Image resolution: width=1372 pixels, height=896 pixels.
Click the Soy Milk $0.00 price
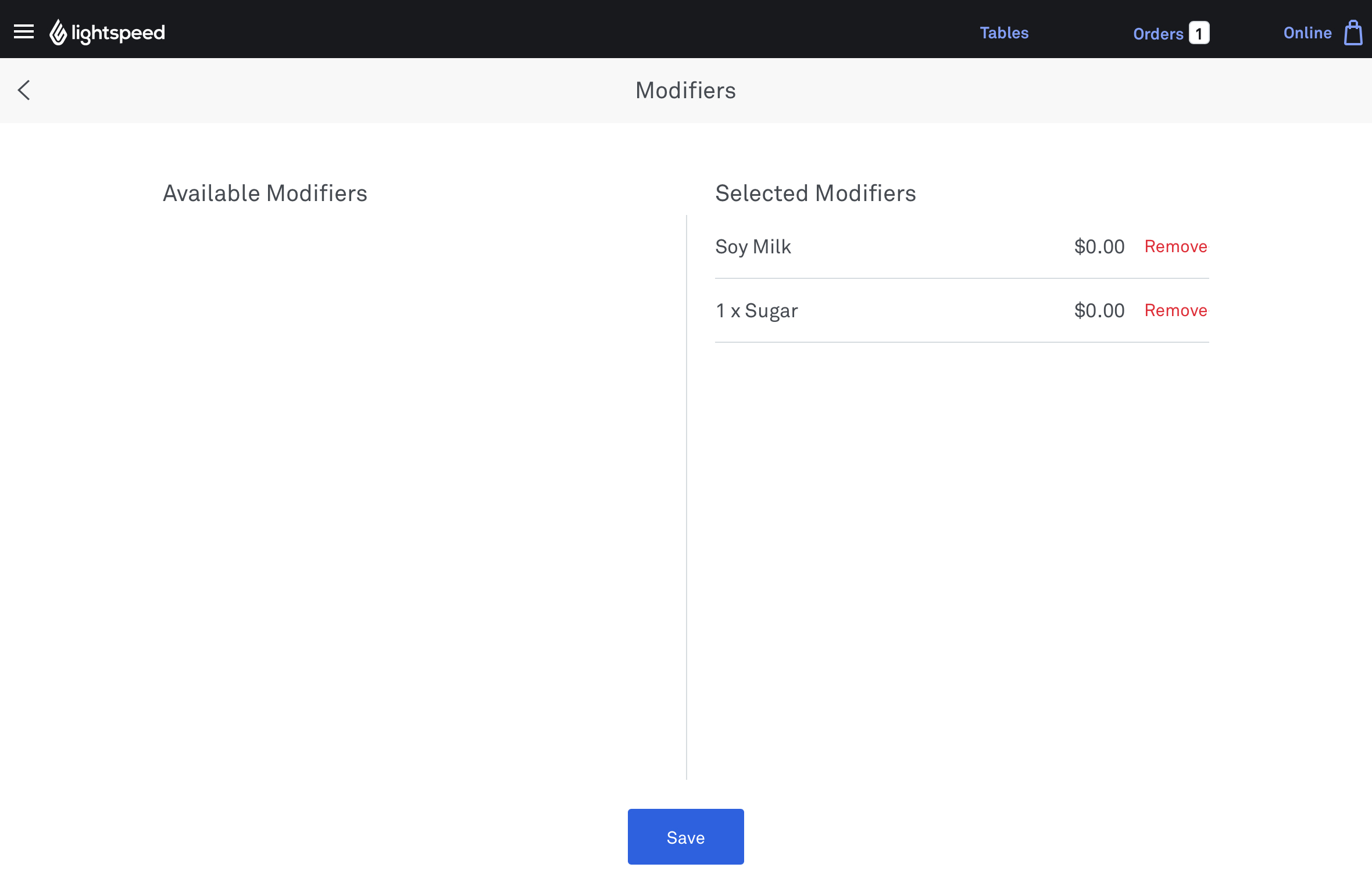(1099, 247)
